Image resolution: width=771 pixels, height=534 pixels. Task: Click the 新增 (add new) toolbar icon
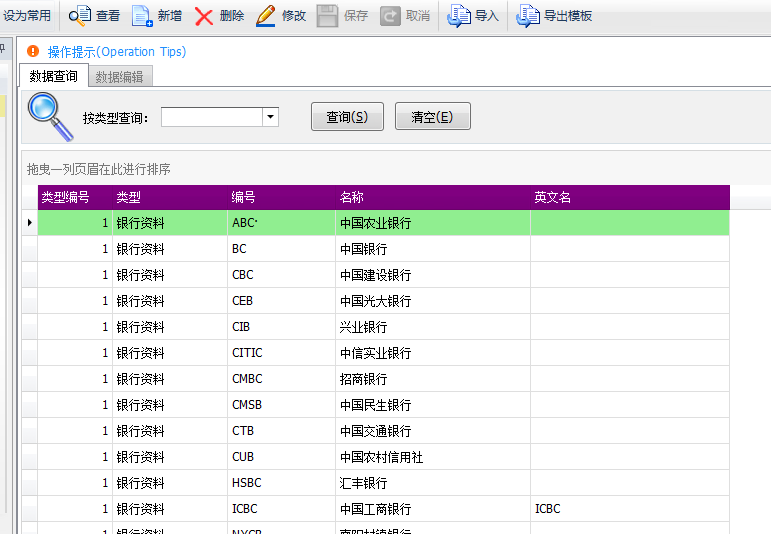point(142,16)
